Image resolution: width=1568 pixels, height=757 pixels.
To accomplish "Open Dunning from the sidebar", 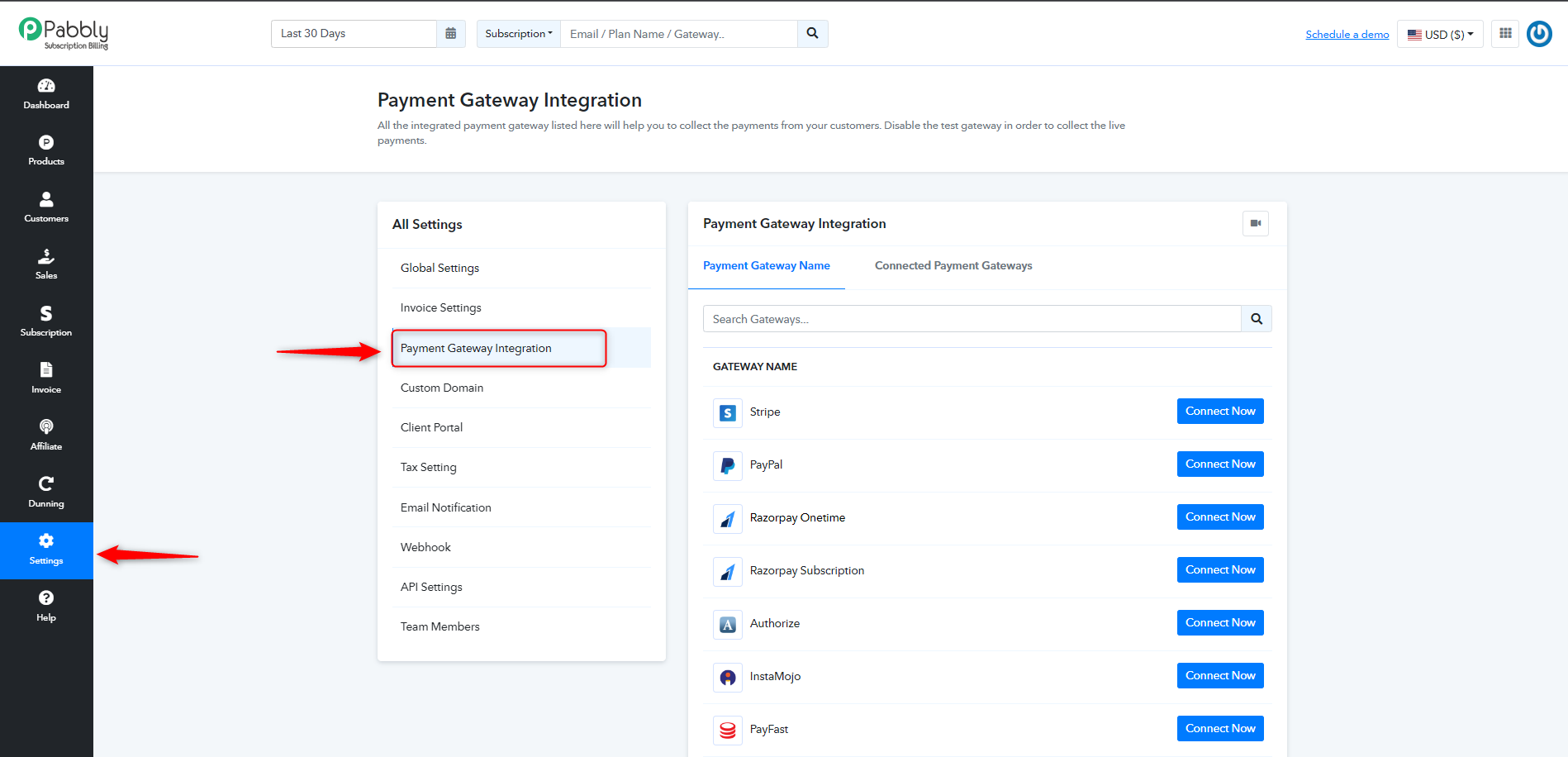I will (46, 493).
